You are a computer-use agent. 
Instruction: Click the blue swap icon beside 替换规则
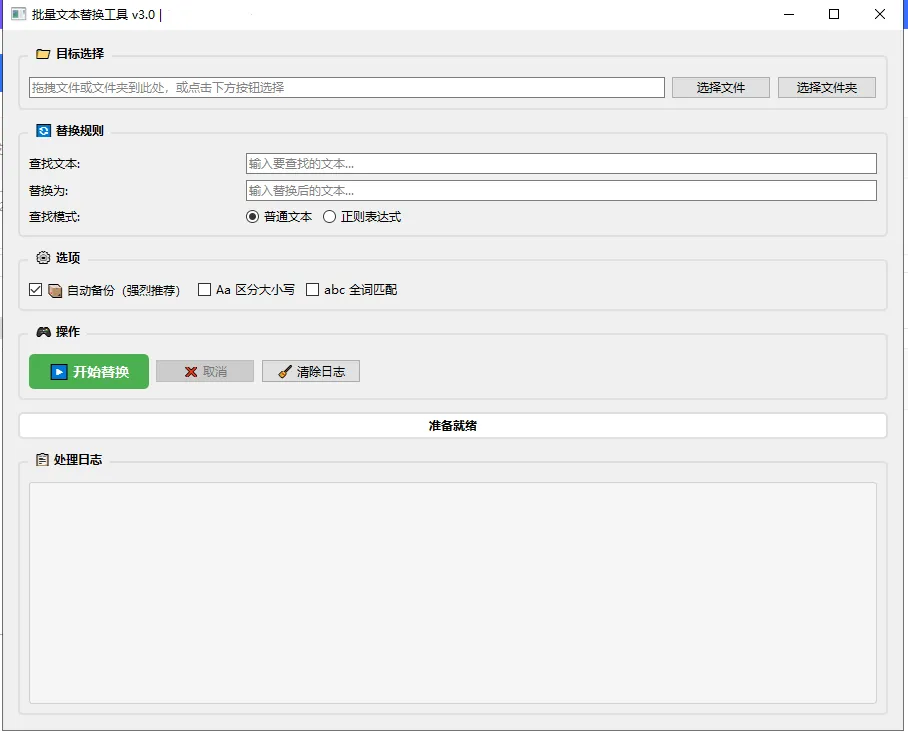click(x=40, y=130)
